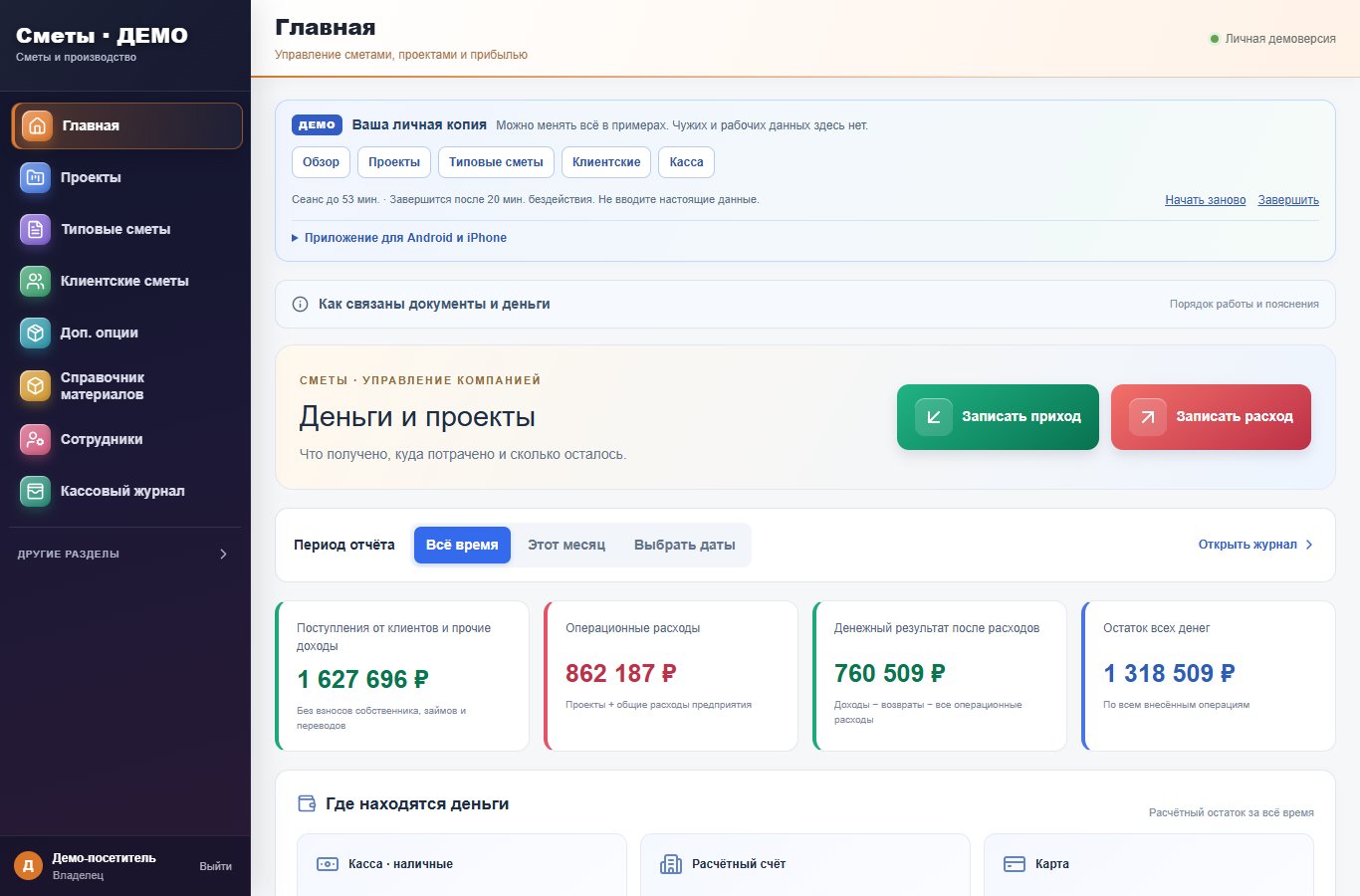Click the Типовые сметы document icon
This screenshot has height=896, width=1360.
pos(36,229)
